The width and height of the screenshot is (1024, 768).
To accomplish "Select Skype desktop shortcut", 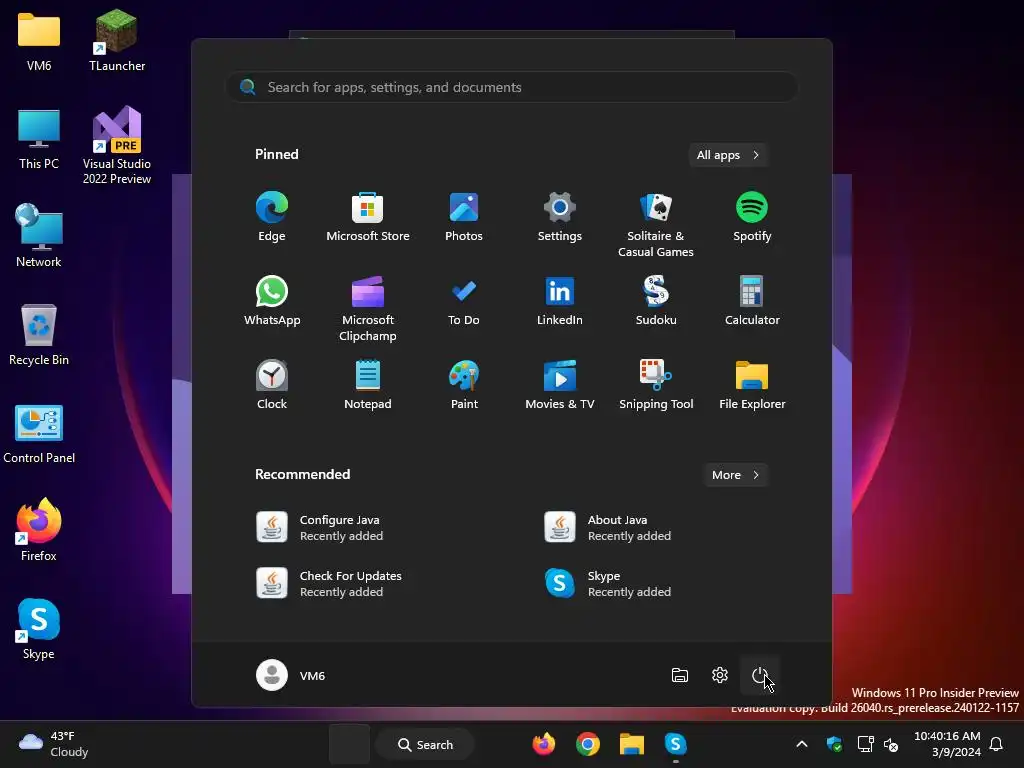I will point(39,628).
